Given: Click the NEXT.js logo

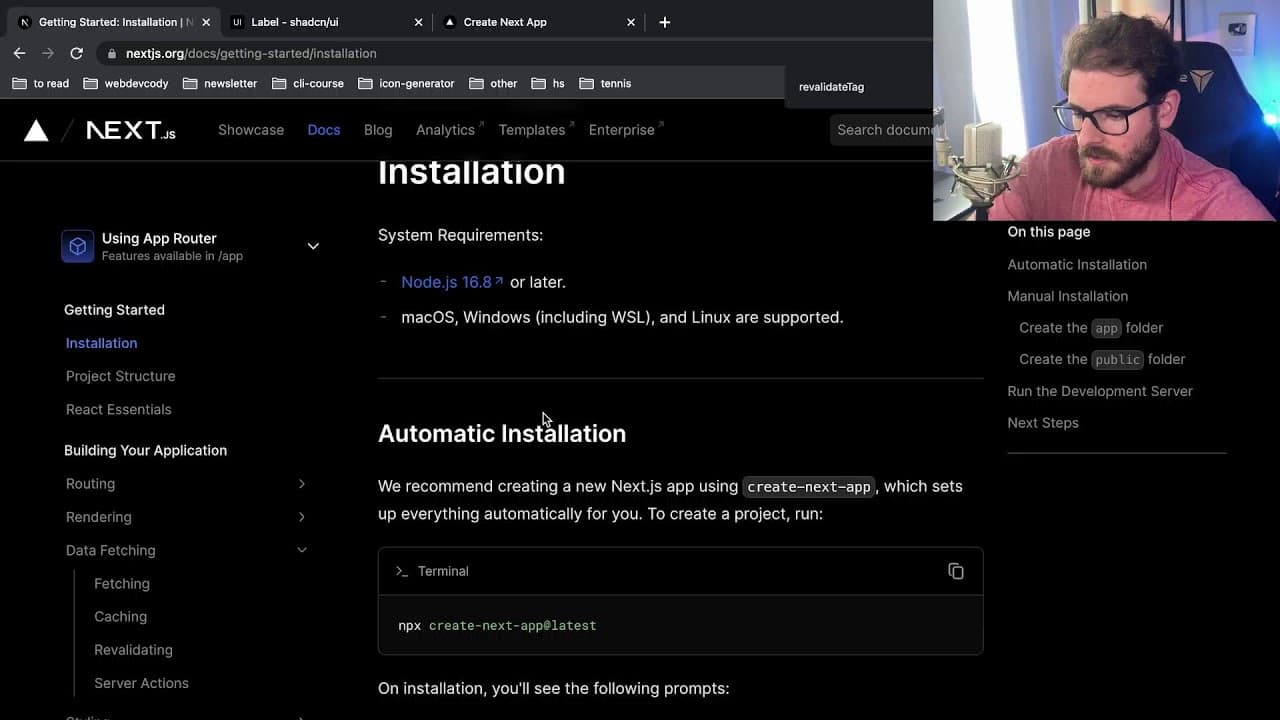Looking at the screenshot, I should (131, 130).
